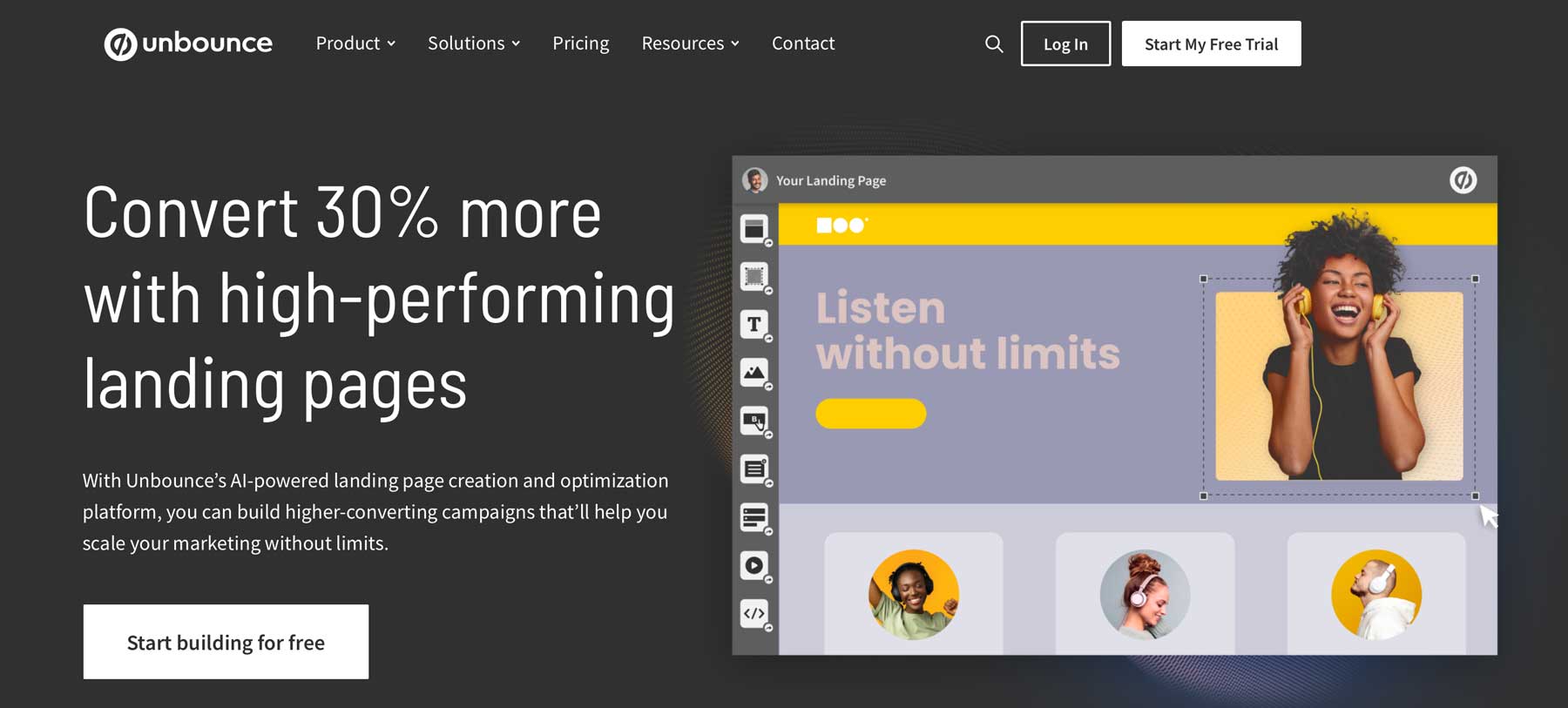
Task: Select the Custom HTML code tool
Action: coord(754,613)
